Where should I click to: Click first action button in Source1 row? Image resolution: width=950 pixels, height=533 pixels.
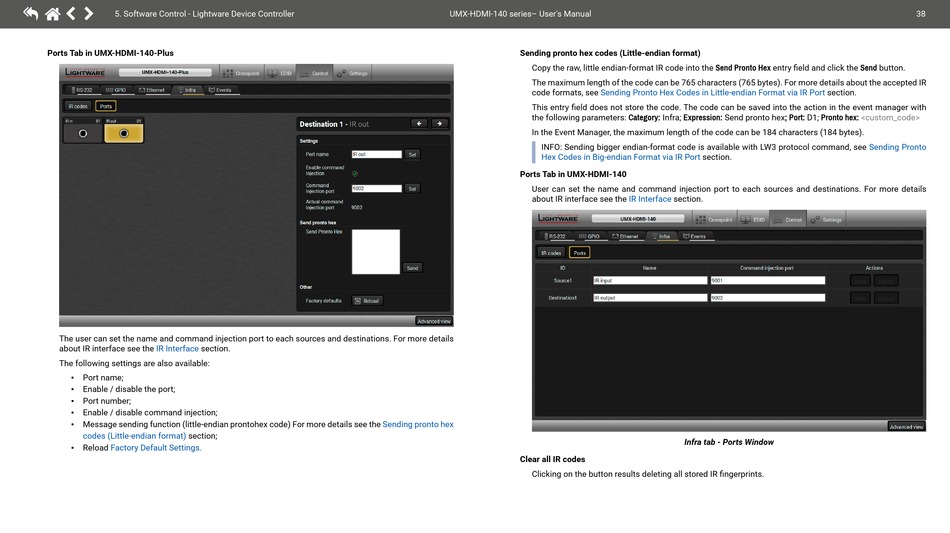pos(860,280)
